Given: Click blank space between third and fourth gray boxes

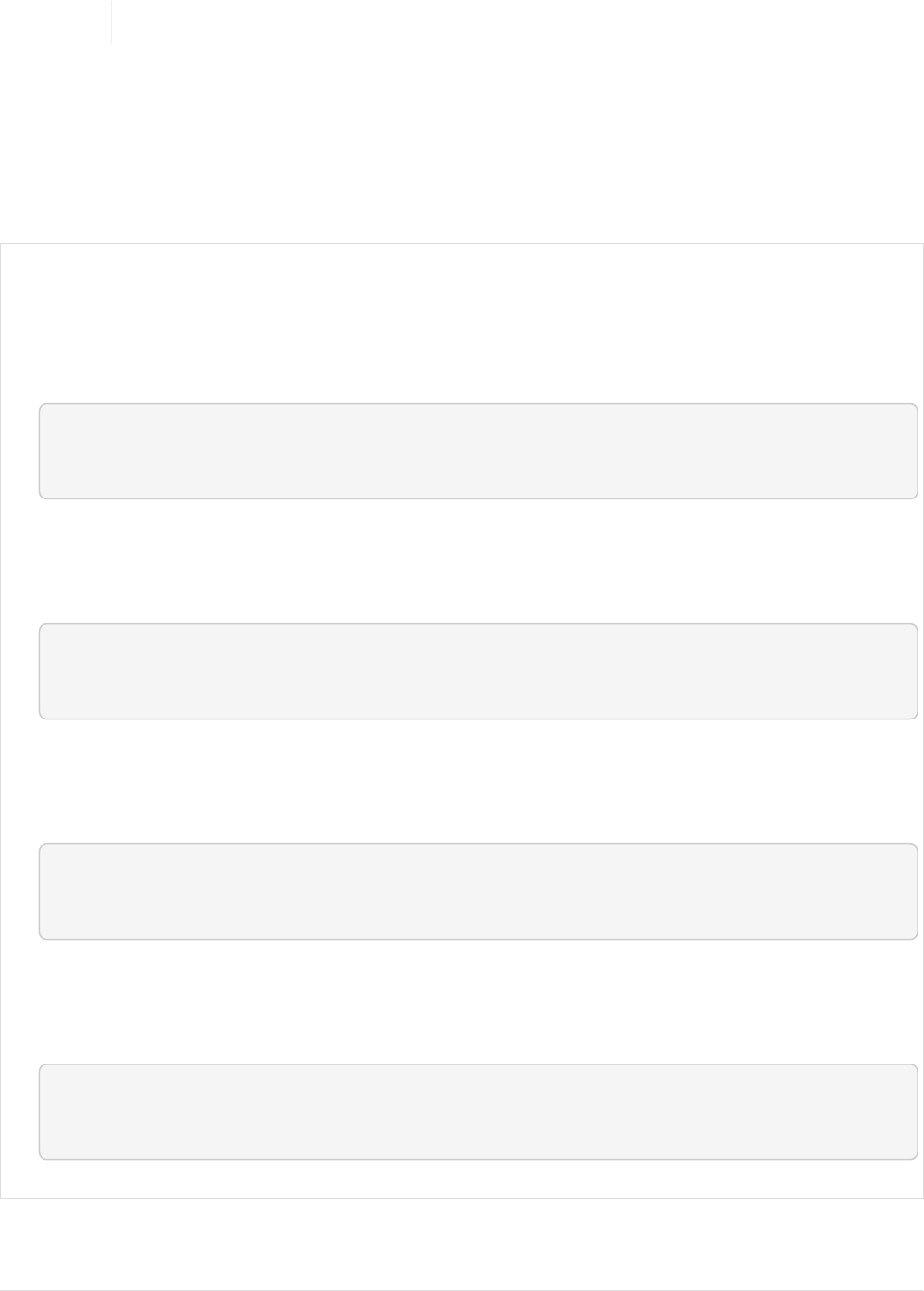Looking at the screenshot, I should click(477, 1002).
